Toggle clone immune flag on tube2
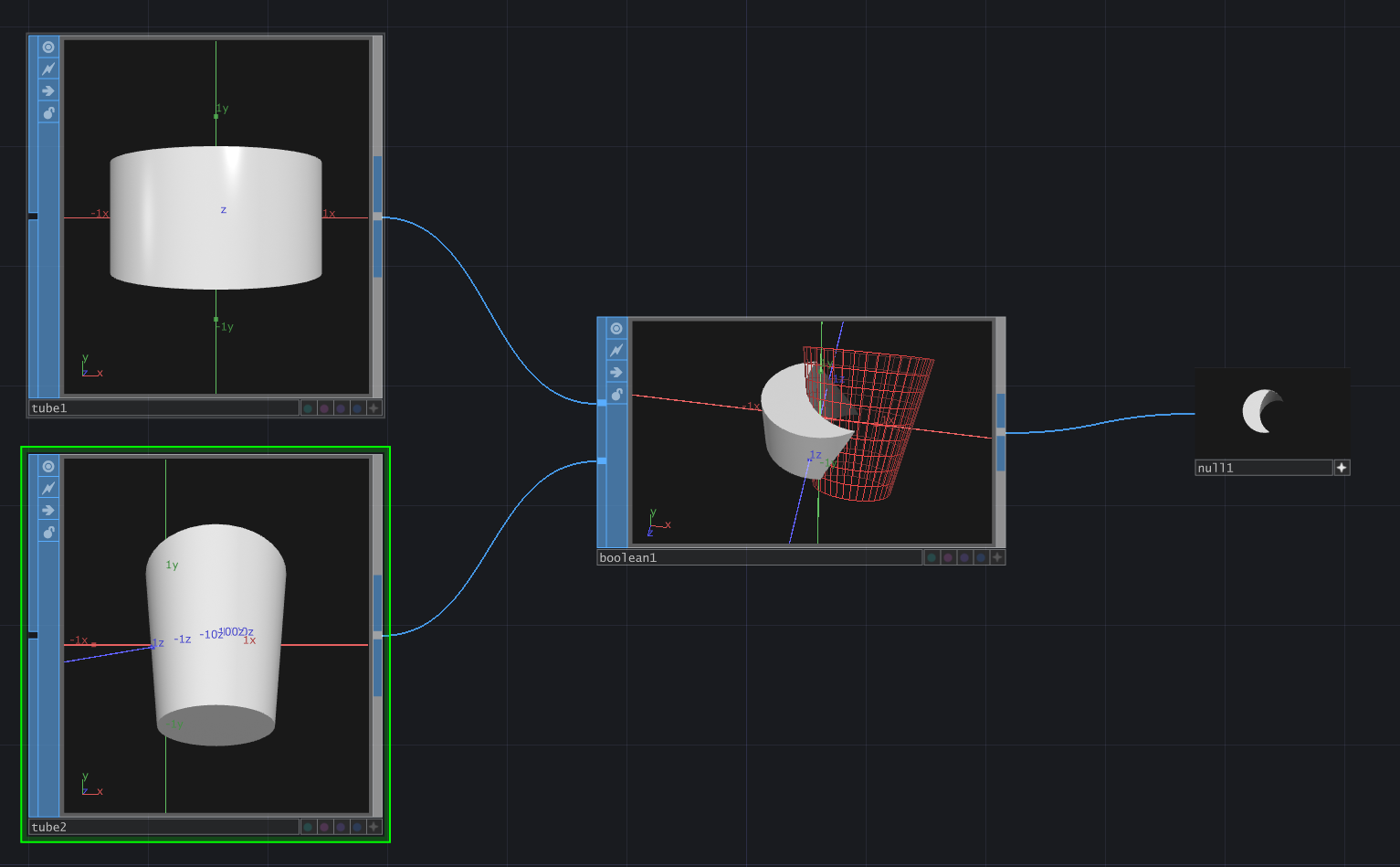This screenshot has height=867, width=1400. pos(48,489)
